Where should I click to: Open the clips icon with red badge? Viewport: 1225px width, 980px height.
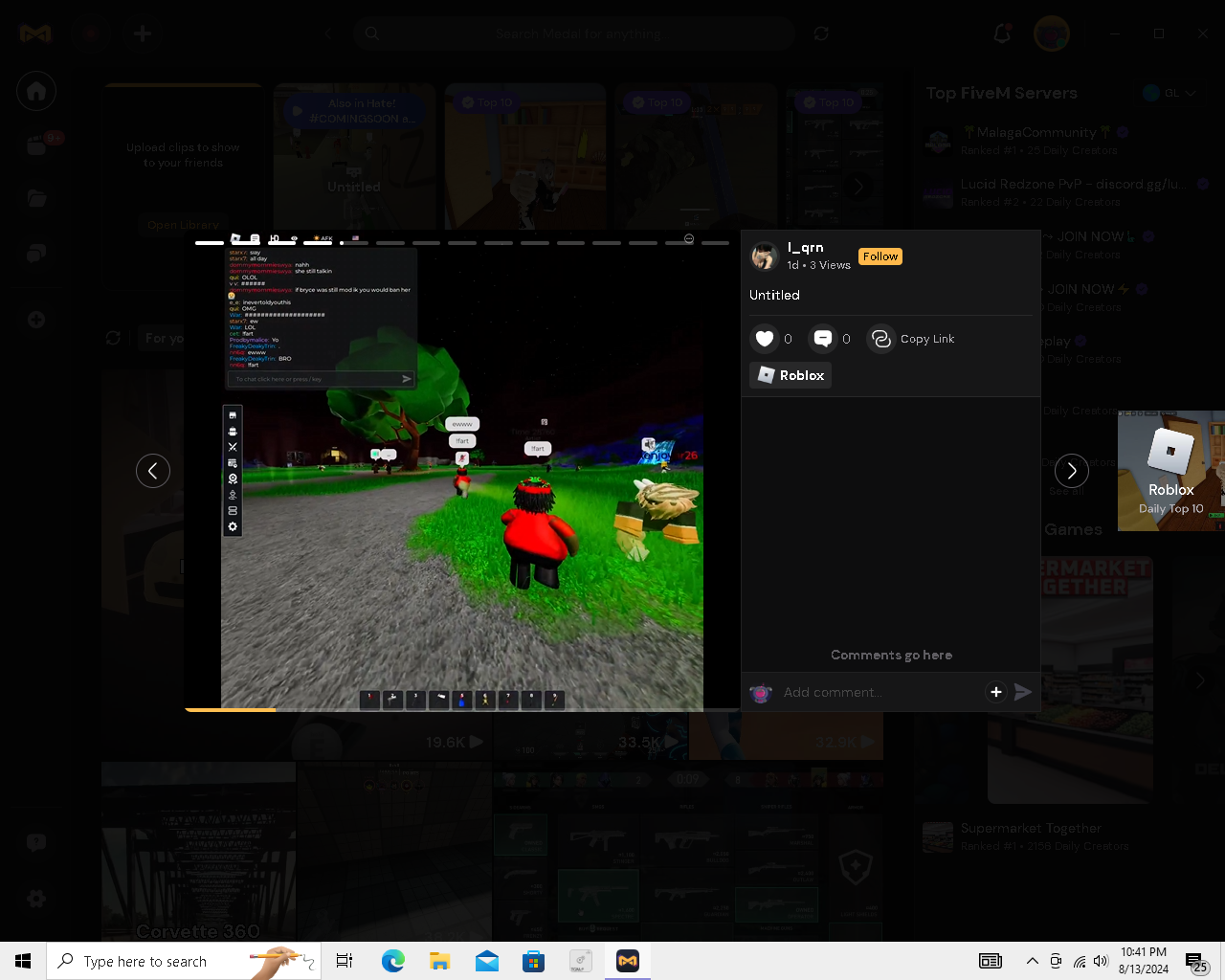point(38,145)
